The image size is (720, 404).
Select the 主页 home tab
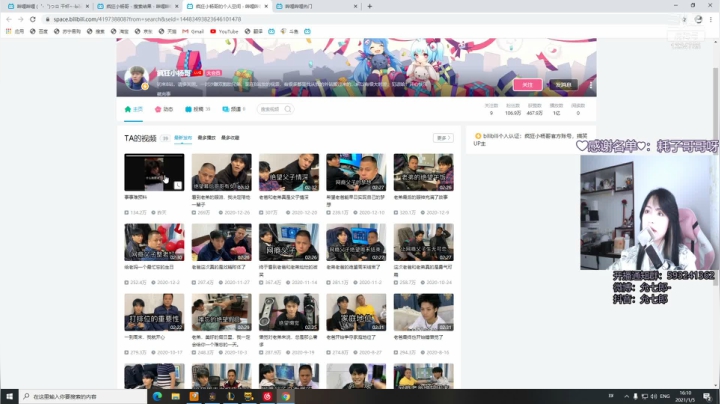pyautogui.click(x=134, y=109)
